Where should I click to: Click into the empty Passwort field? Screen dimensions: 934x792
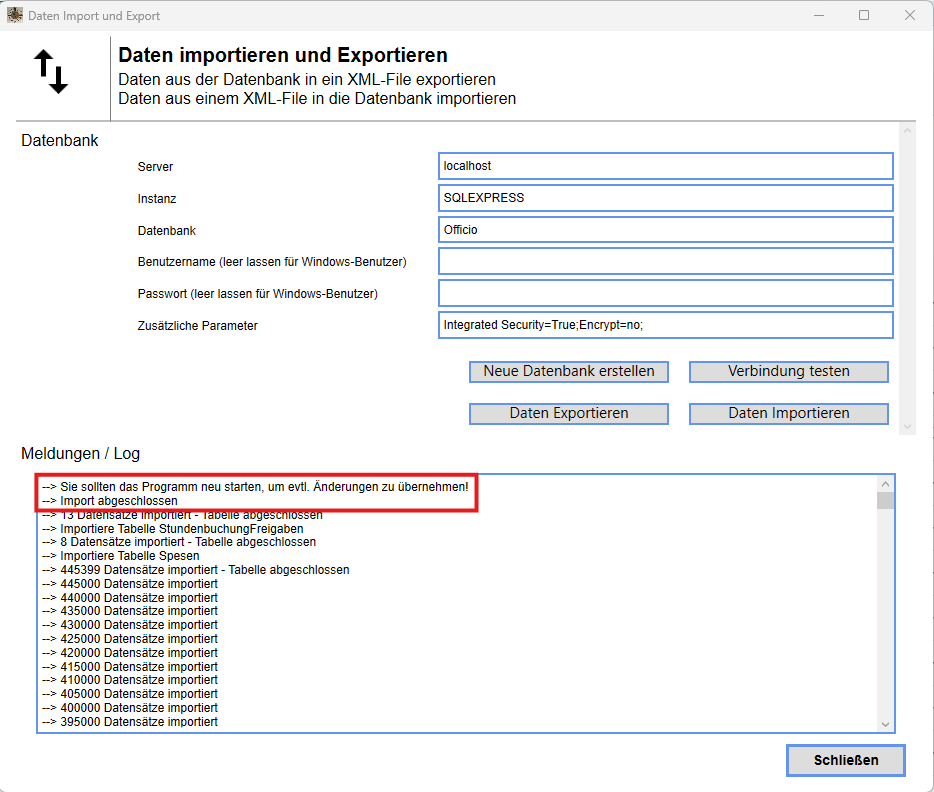(x=665, y=292)
